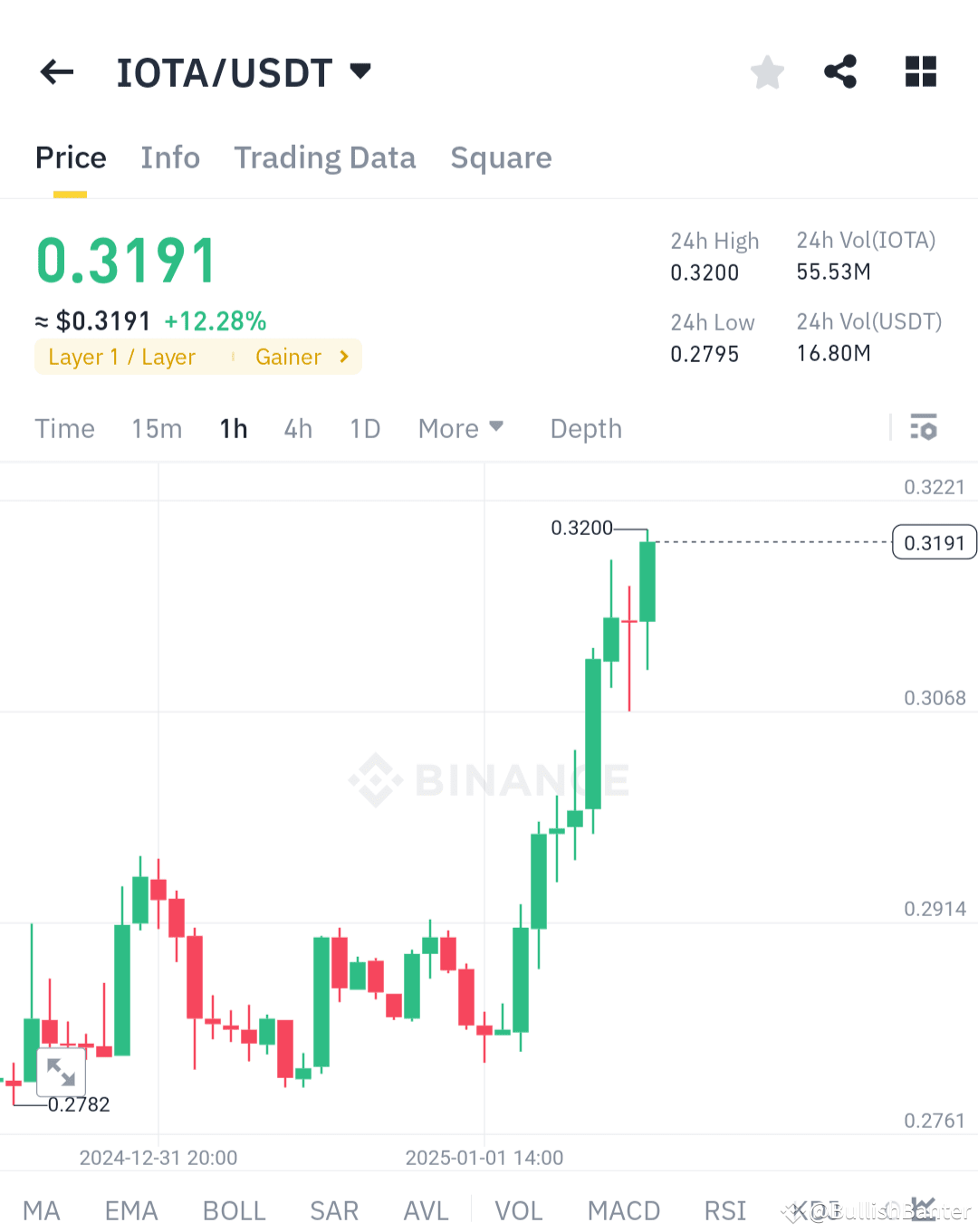Switch to the Depth view
Image resolution: width=978 pixels, height=1232 pixels.
585,428
